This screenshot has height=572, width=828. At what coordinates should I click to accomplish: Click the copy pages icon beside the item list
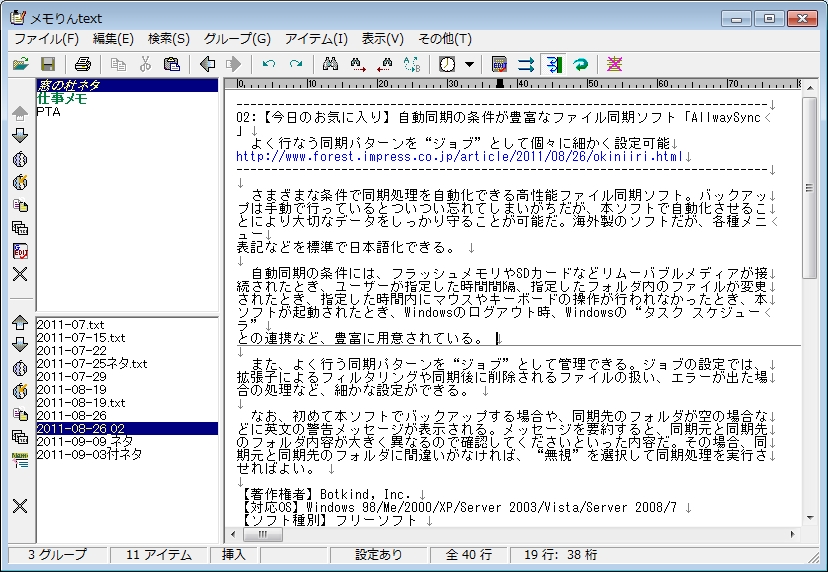pos(20,414)
